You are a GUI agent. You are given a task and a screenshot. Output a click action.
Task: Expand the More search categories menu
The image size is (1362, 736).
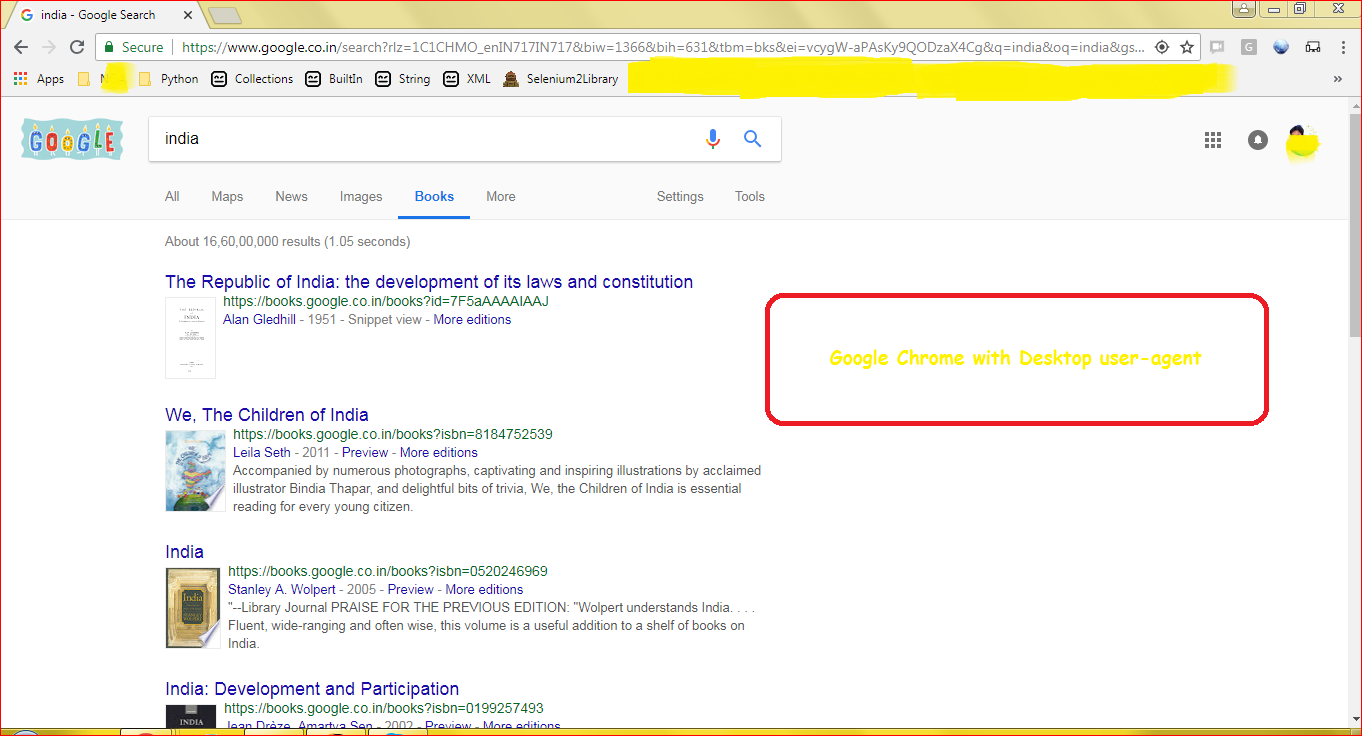[501, 197]
